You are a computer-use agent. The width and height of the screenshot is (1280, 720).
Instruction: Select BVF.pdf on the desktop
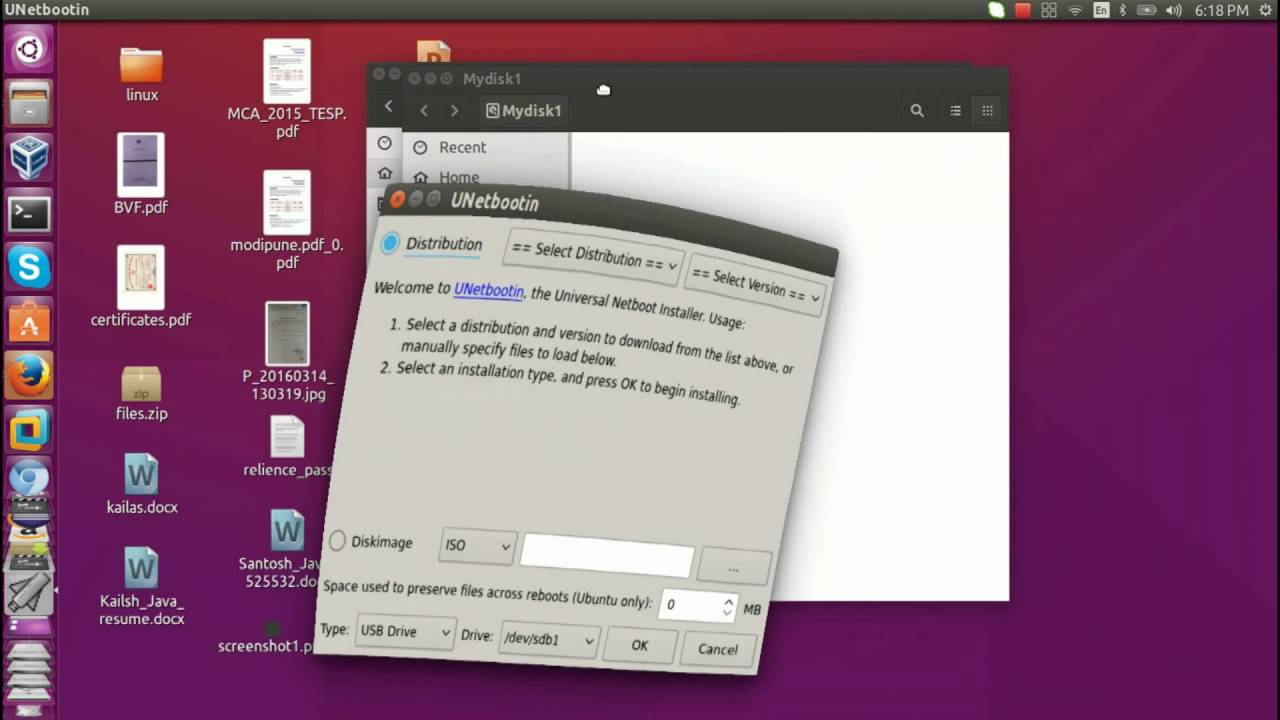(x=141, y=174)
